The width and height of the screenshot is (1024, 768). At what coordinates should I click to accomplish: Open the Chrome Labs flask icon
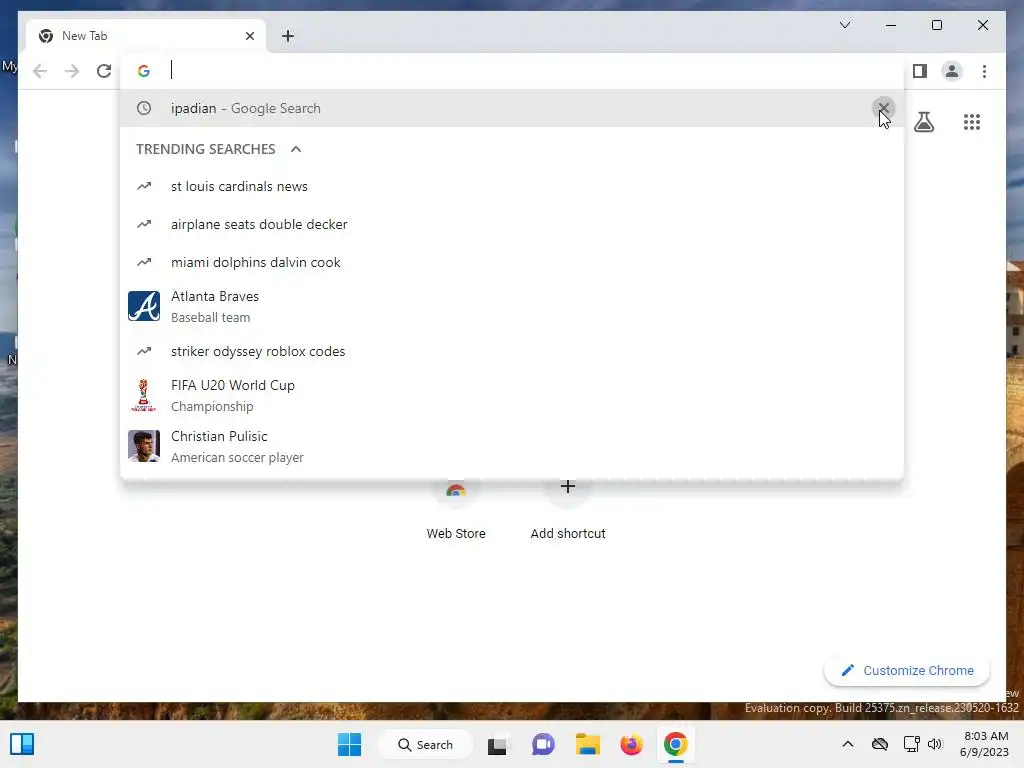(923, 122)
